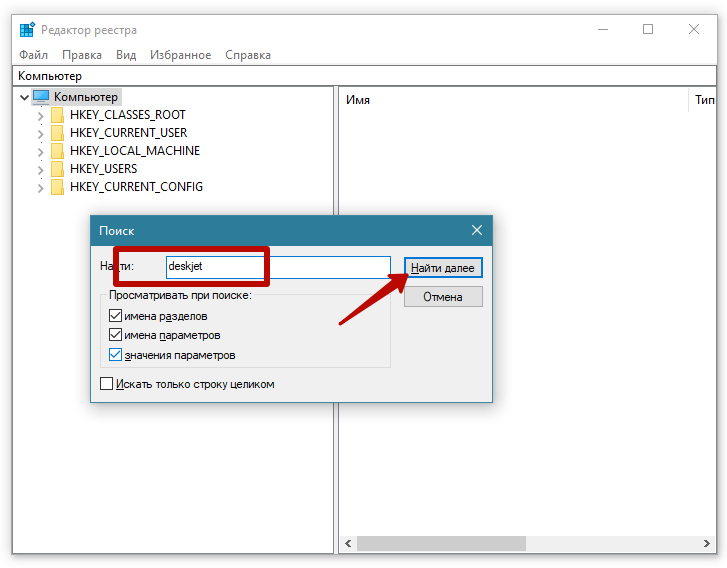Click the Компьютер computer icon in tree
This screenshot has width=727, height=568.
click(x=41, y=97)
